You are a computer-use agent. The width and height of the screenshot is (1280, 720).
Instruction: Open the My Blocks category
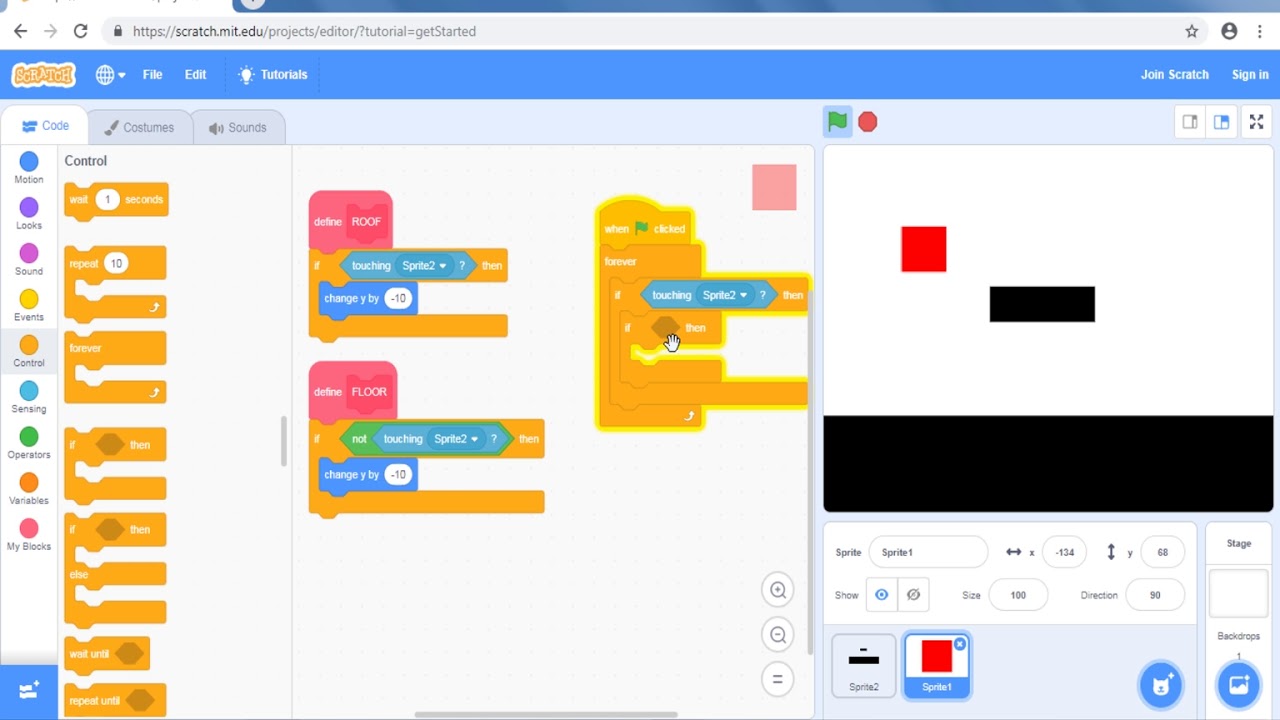(x=29, y=536)
